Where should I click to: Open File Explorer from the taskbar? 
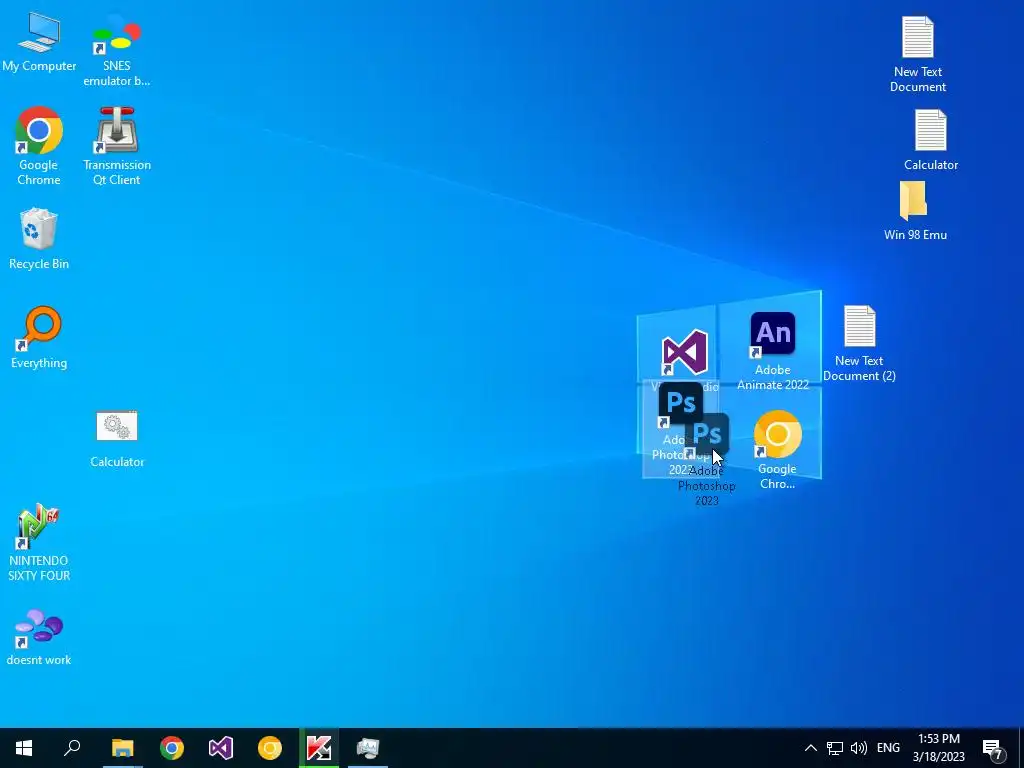[122, 748]
